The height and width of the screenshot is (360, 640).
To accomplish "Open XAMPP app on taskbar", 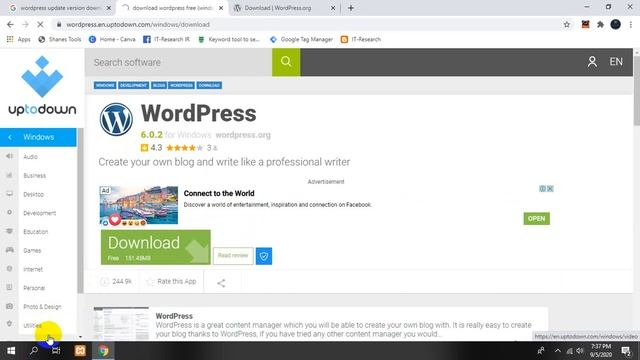I will pos(80,351).
